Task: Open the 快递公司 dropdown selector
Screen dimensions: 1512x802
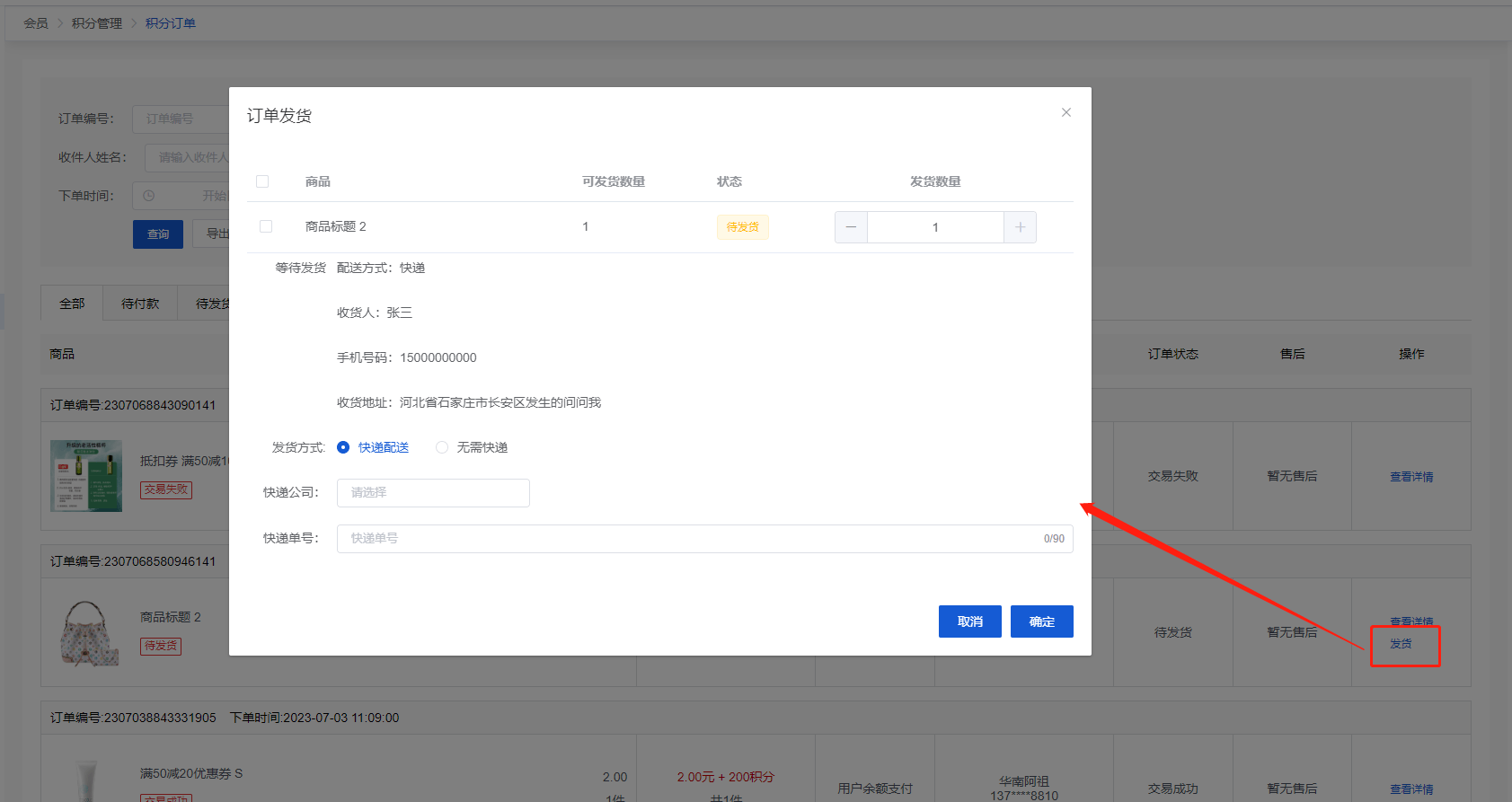Action: (x=433, y=492)
